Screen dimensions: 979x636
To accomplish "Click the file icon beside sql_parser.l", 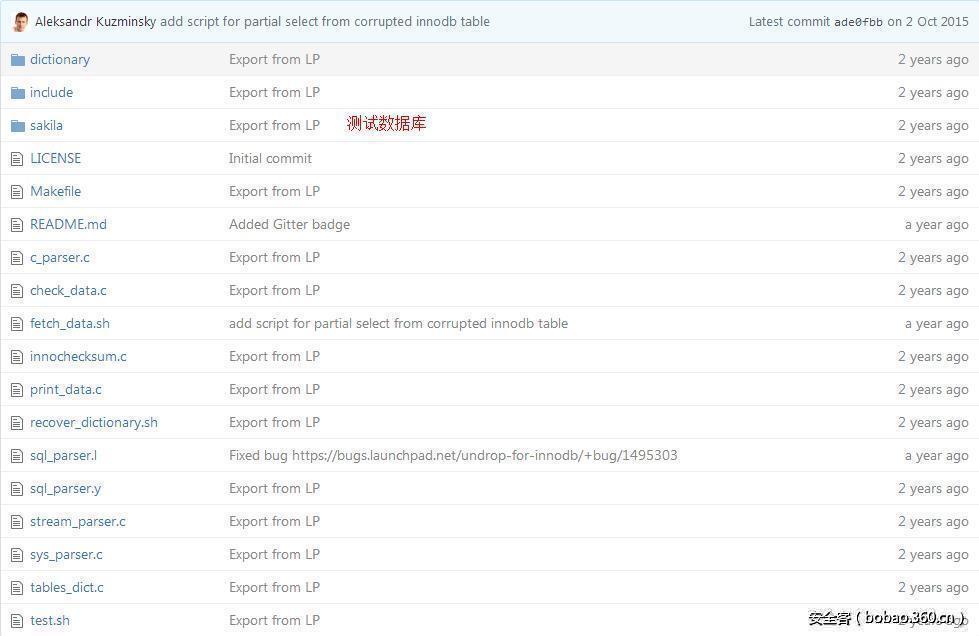I will click(x=17, y=455).
